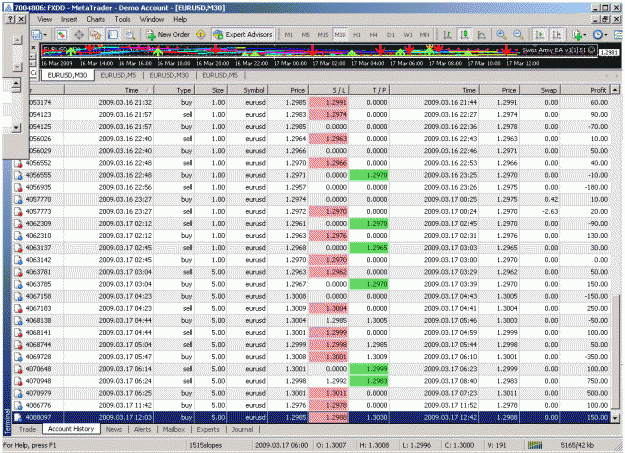The image size is (625, 453).
Task: Show the Market Watch window
Action: pyautogui.click(x=61, y=35)
